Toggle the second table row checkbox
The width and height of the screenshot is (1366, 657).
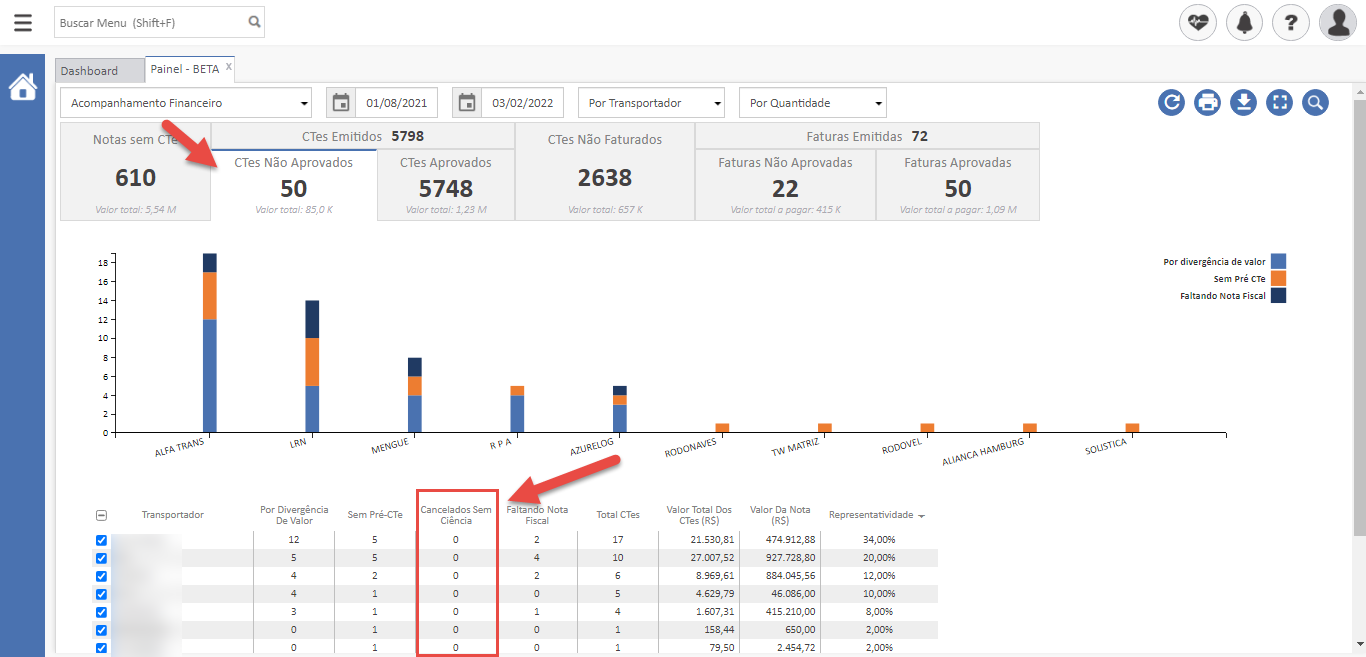click(x=101, y=558)
